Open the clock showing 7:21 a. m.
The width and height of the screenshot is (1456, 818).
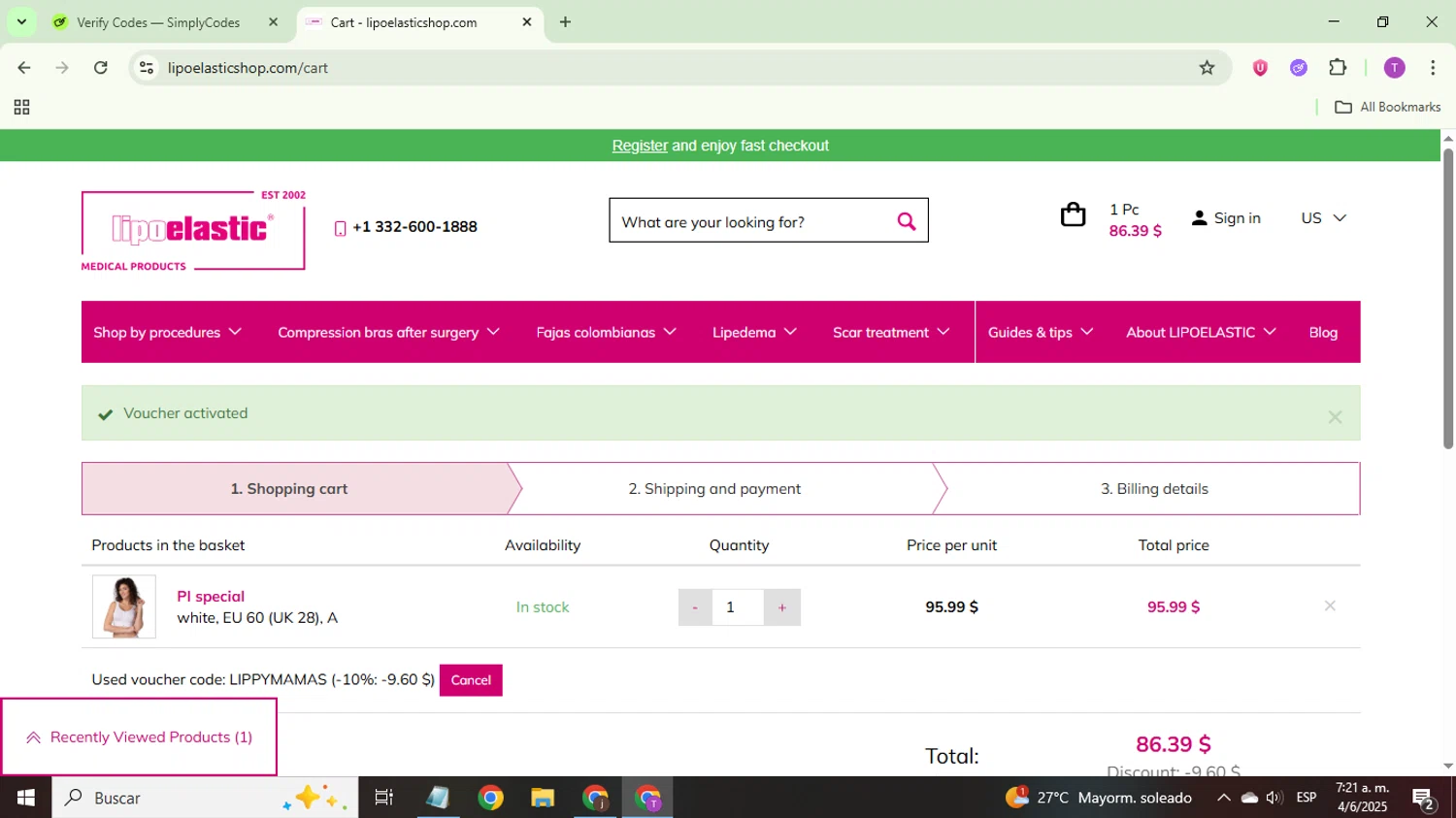click(x=1363, y=798)
